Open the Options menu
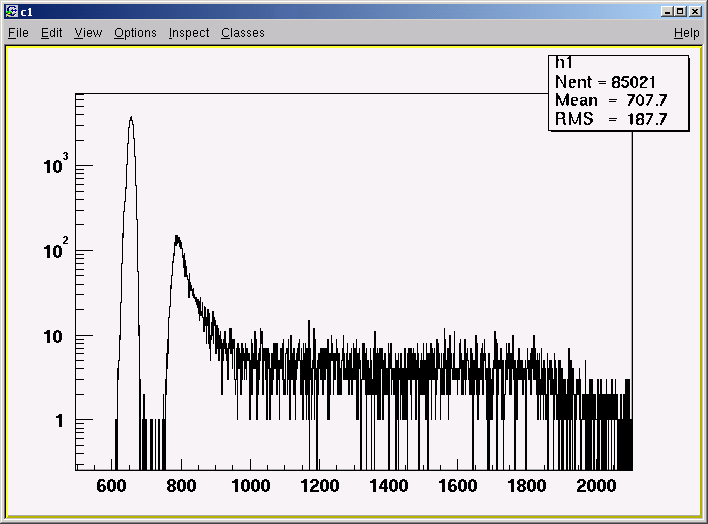The width and height of the screenshot is (708, 524). [135, 33]
